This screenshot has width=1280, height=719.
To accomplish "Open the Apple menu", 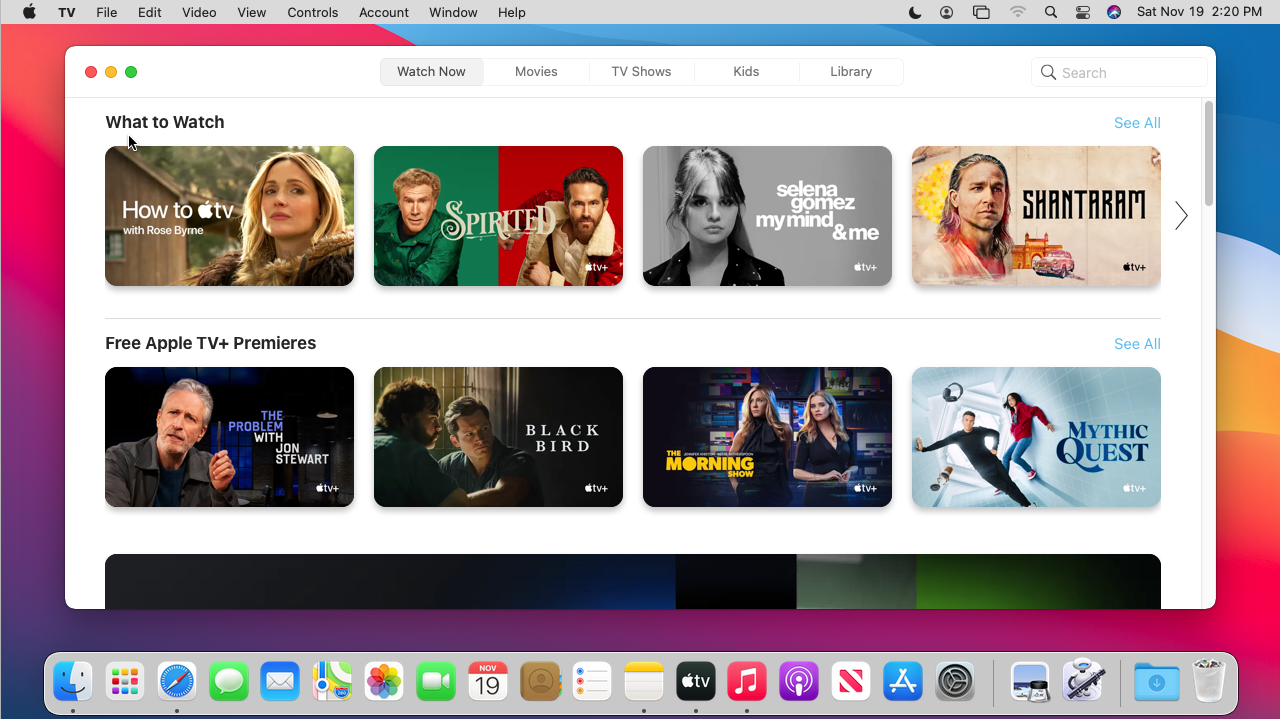I will [x=29, y=12].
